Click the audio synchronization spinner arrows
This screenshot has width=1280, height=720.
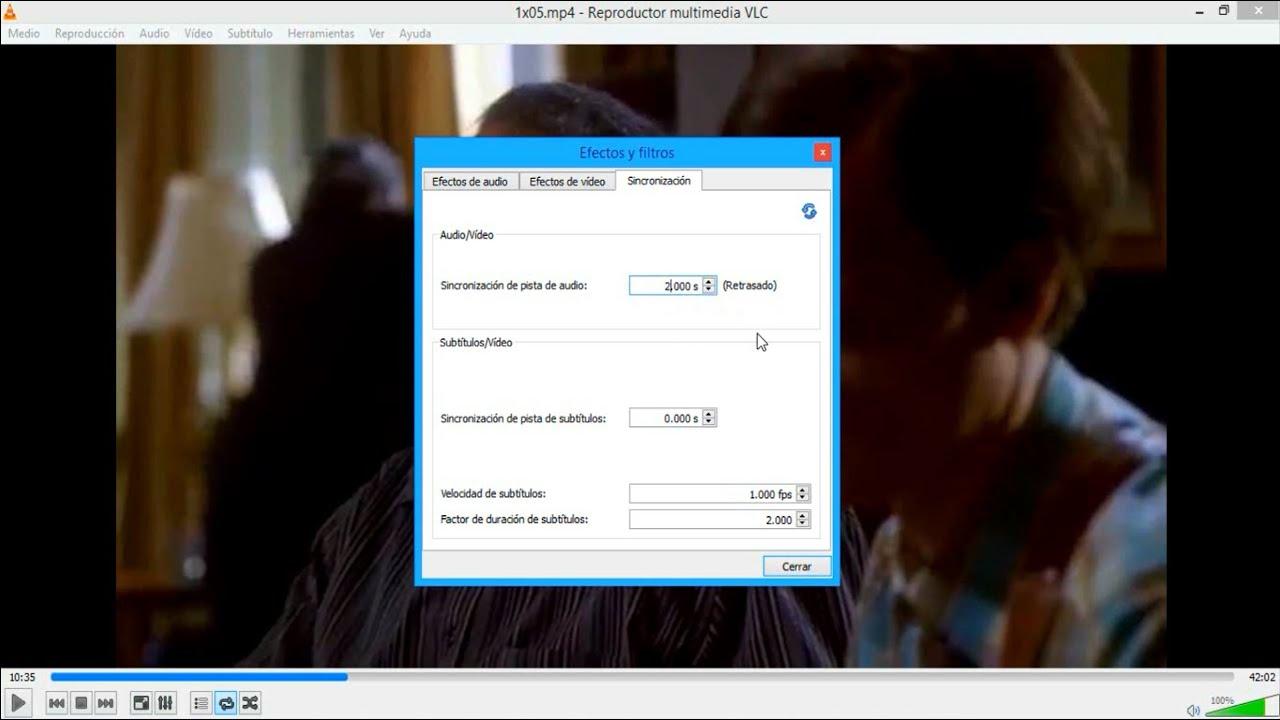click(709, 286)
